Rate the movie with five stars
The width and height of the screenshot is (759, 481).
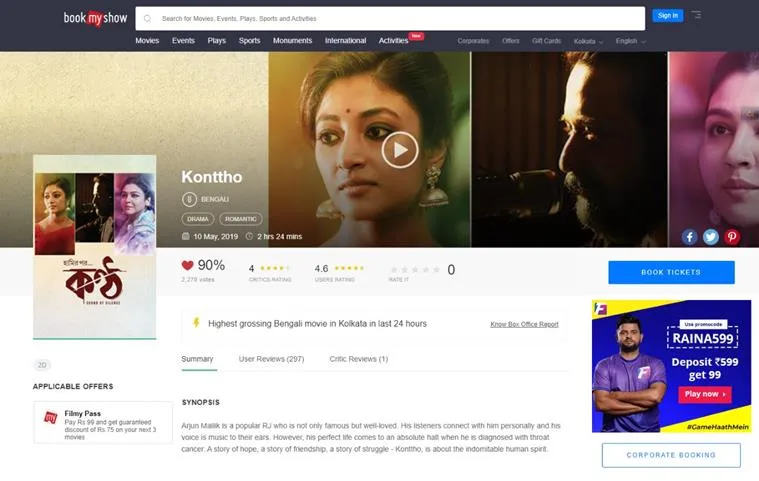click(x=437, y=270)
